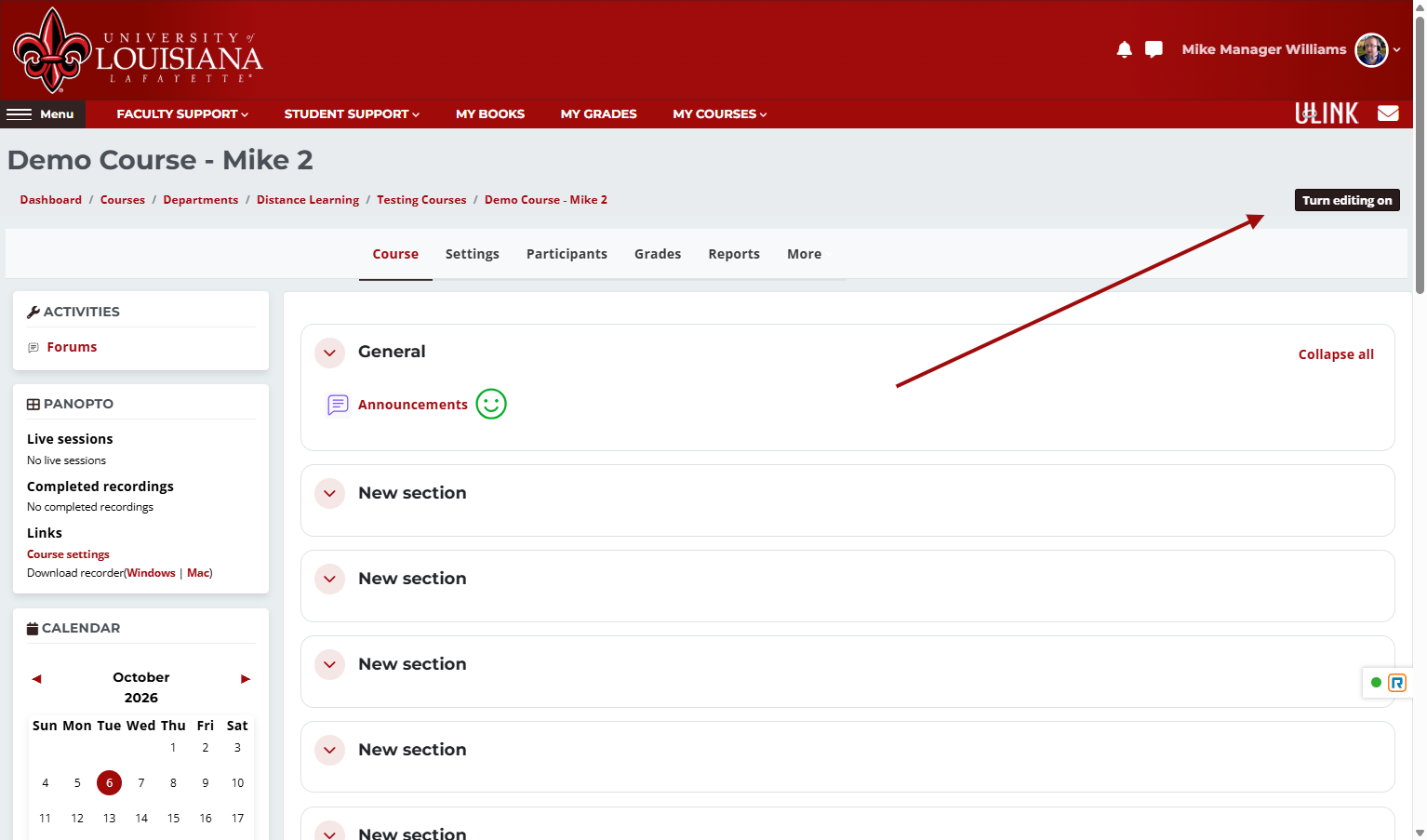Image resolution: width=1427 pixels, height=840 pixels.
Task: Click the Mike Manager Williams profile avatar
Action: coord(1371,49)
